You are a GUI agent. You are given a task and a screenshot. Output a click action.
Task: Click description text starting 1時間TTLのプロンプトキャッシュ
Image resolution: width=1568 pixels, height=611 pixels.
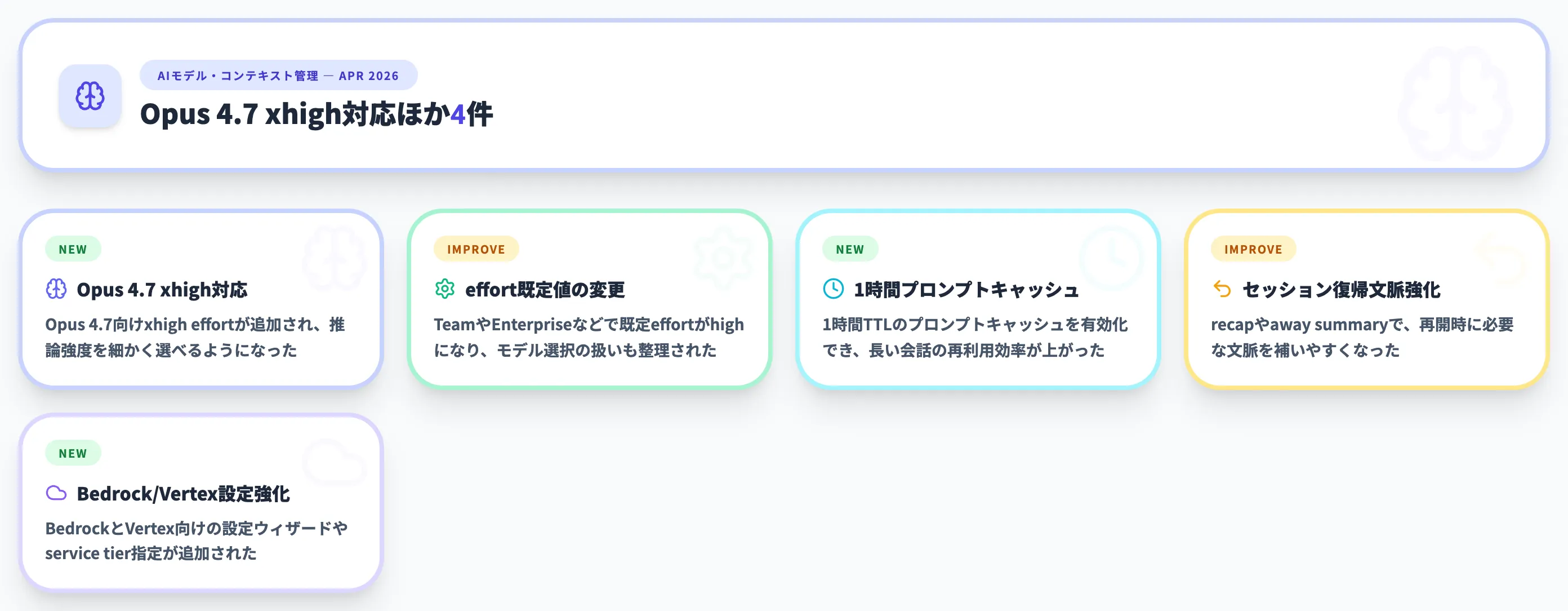coord(975,337)
